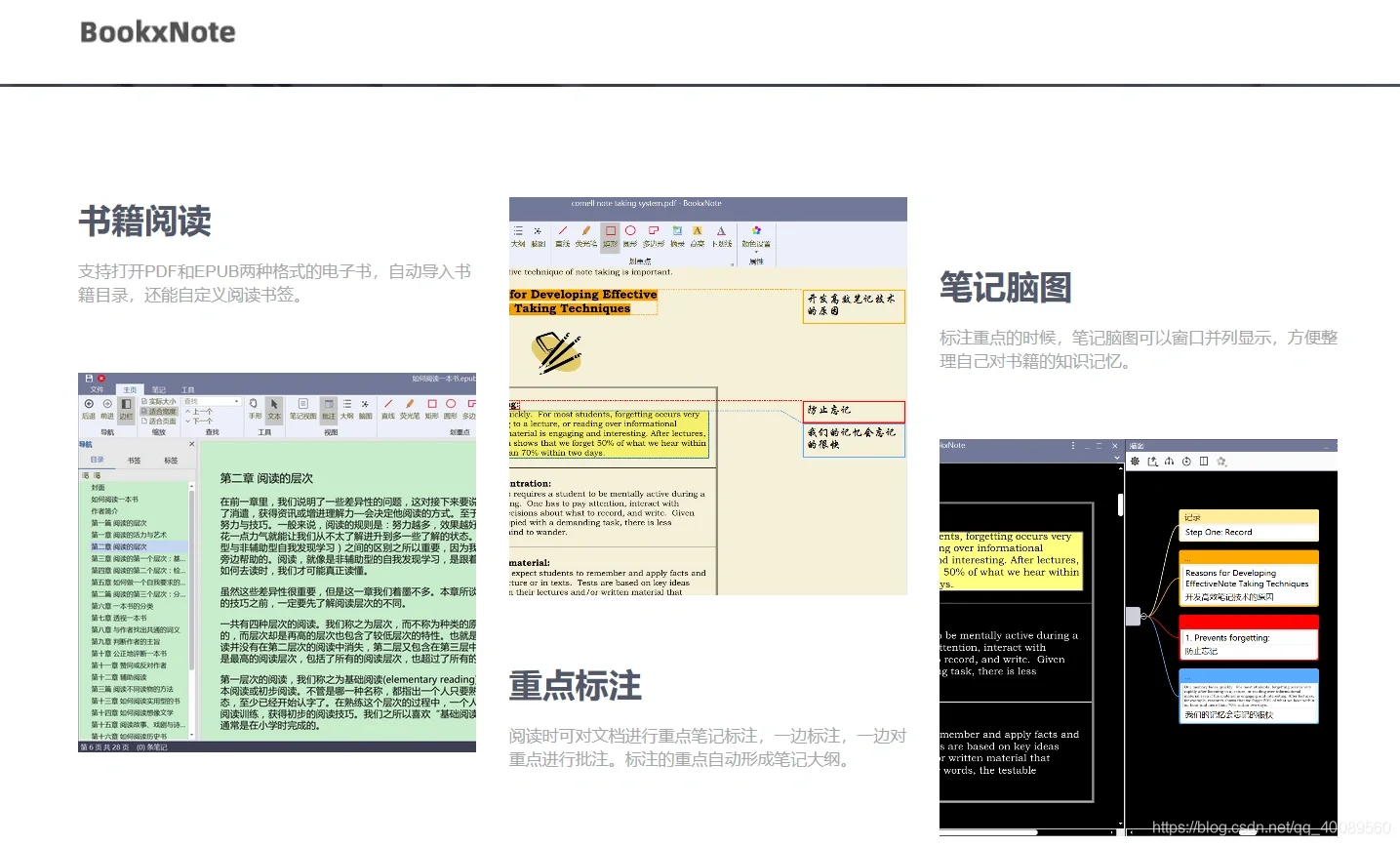Select the 荧光笔 highlighter in cornell PDF screenshot
Viewport: 1400px width, 846px height.
click(x=586, y=237)
